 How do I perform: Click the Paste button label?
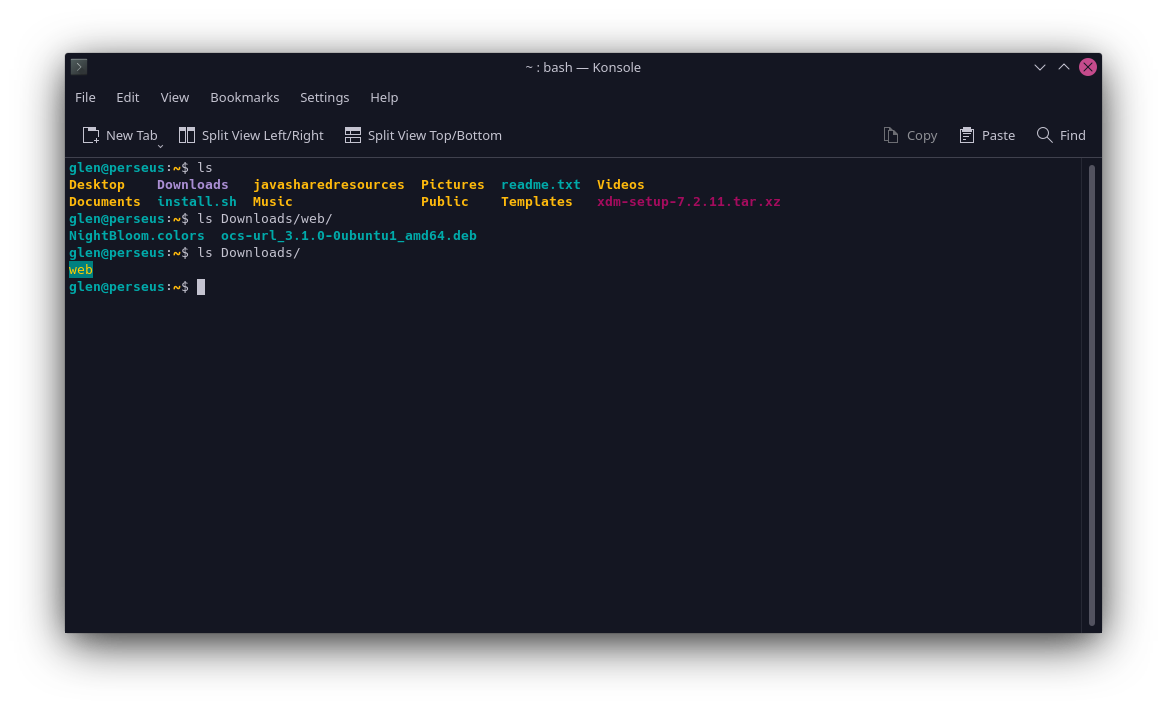[x=998, y=135]
